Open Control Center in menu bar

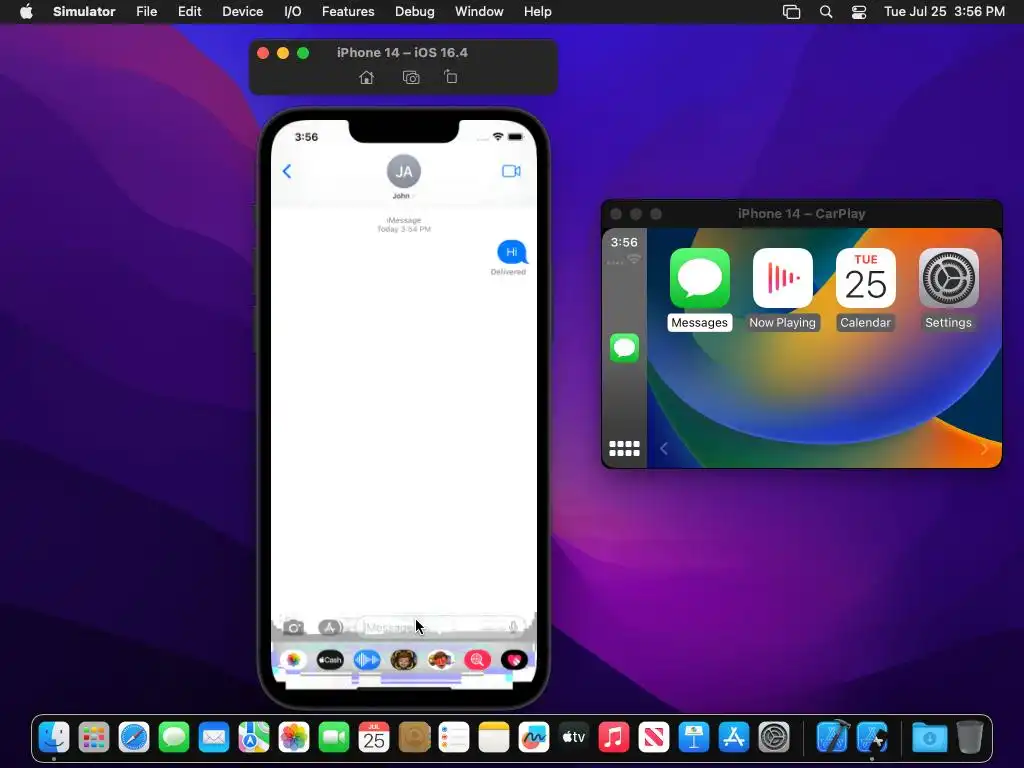pos(859,12)
